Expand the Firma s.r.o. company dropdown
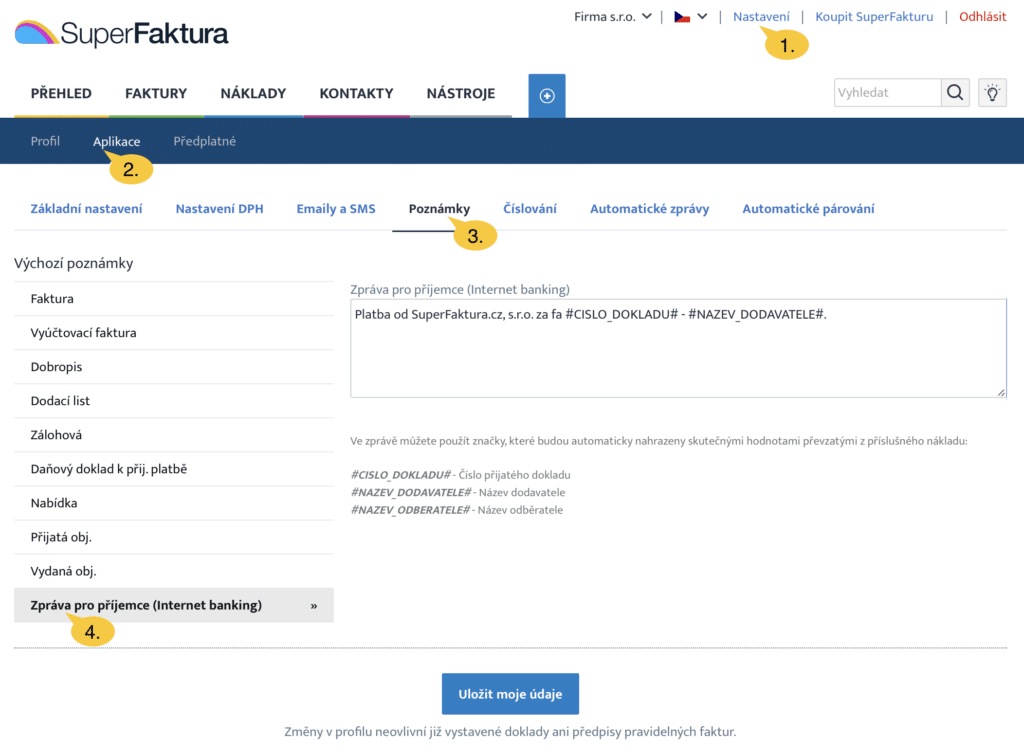 click(x=612, y=17)
